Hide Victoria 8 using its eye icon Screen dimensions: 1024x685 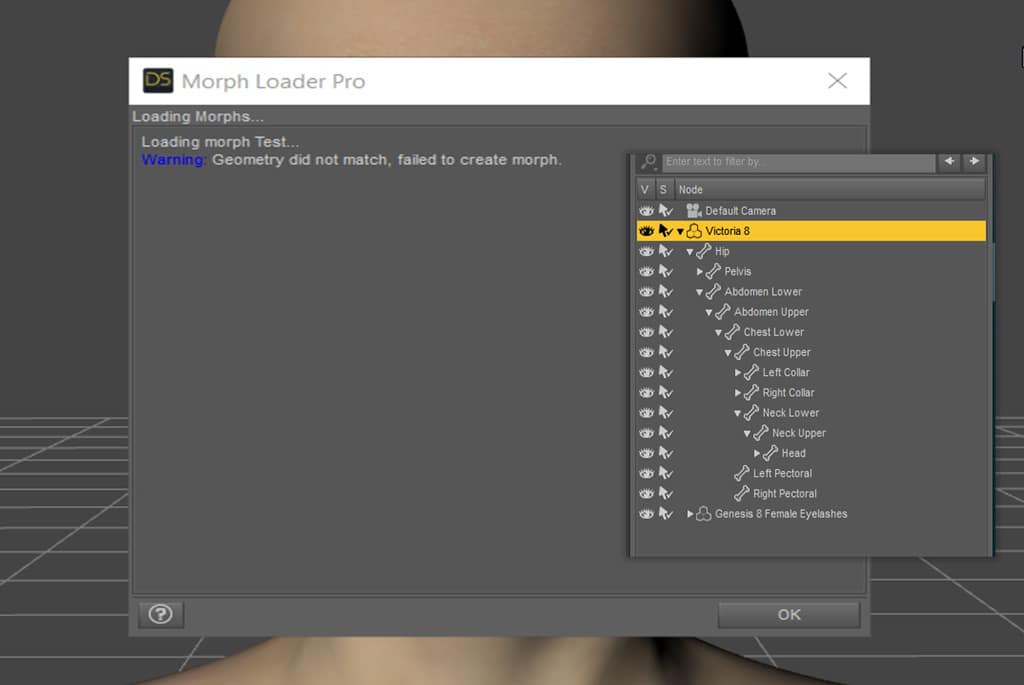point(646,231)
